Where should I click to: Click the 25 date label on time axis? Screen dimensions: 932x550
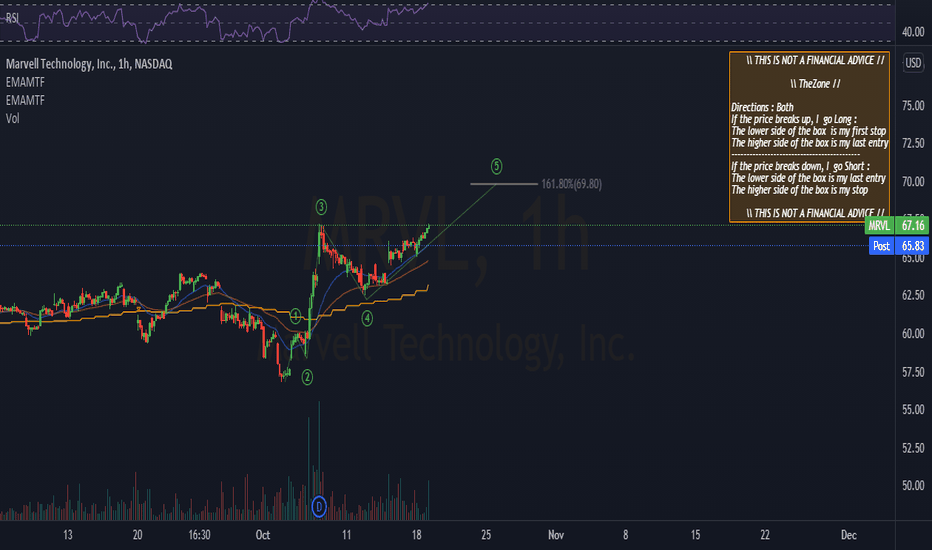[486, 535]
